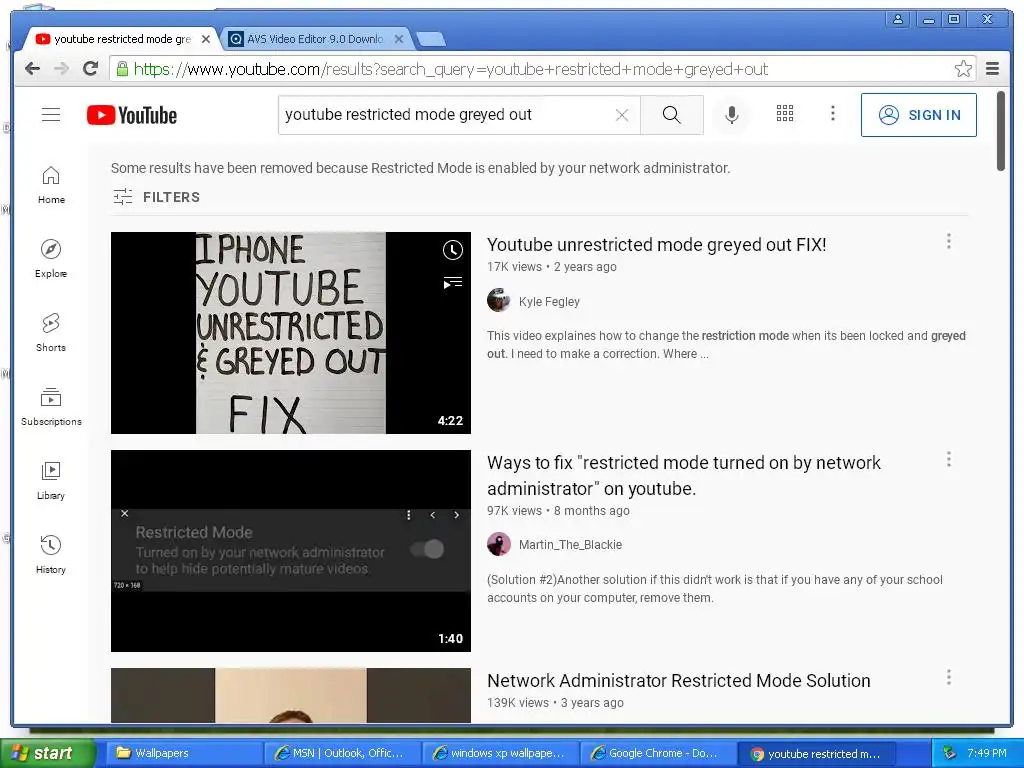Open Chrome main menu icon

pyautogui.click(x=993, y=69)
